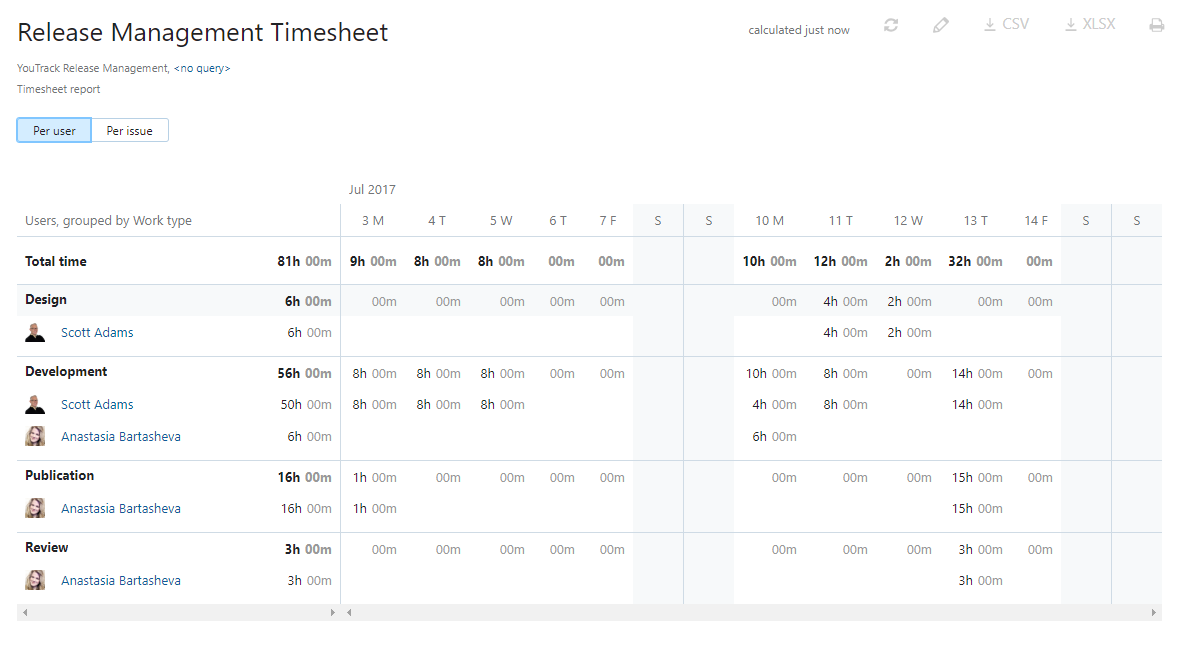Open the report edit pencil icon

point(940,23)
